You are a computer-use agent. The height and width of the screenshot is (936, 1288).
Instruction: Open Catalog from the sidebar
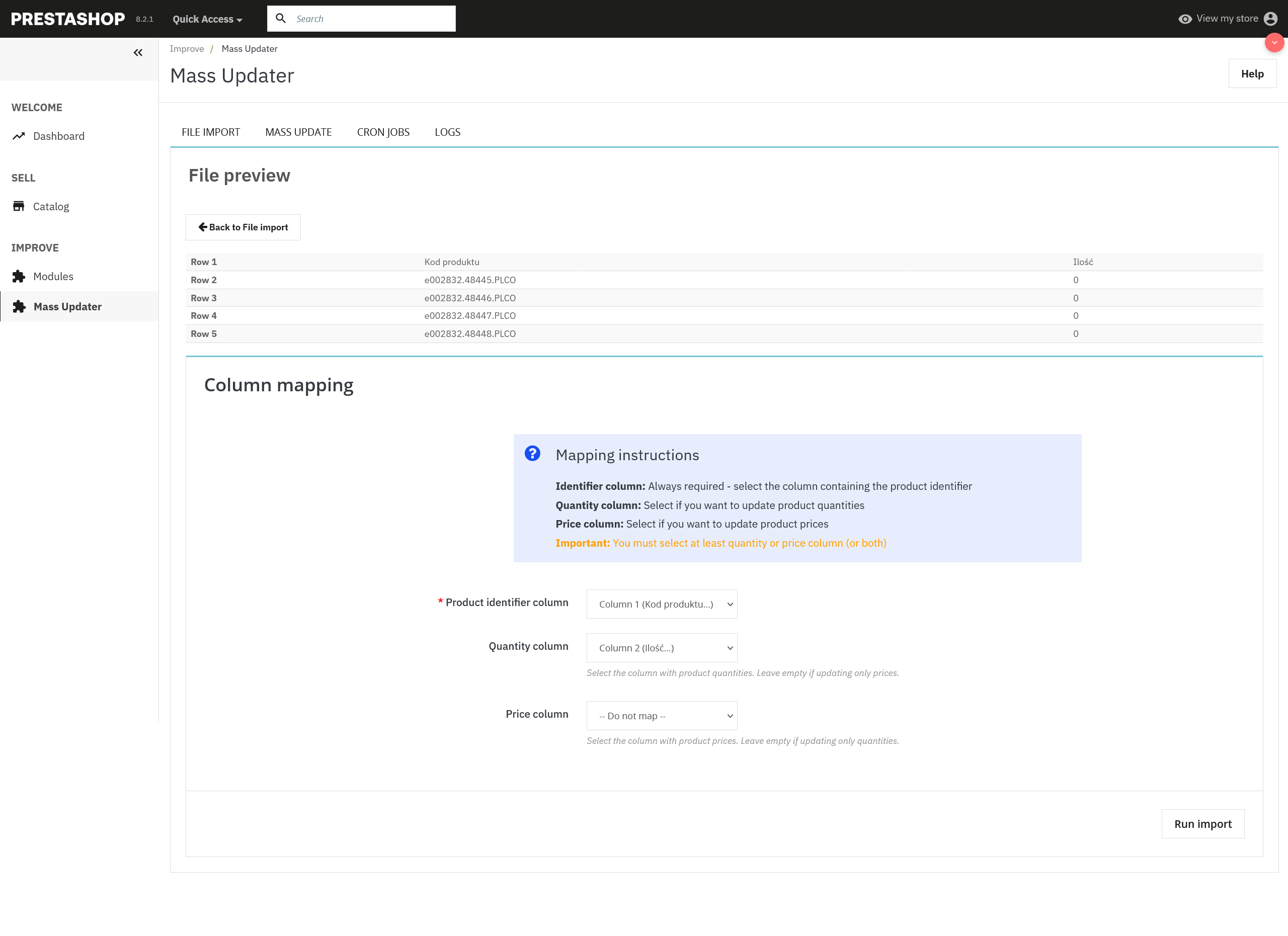click(x=50, y=206)
